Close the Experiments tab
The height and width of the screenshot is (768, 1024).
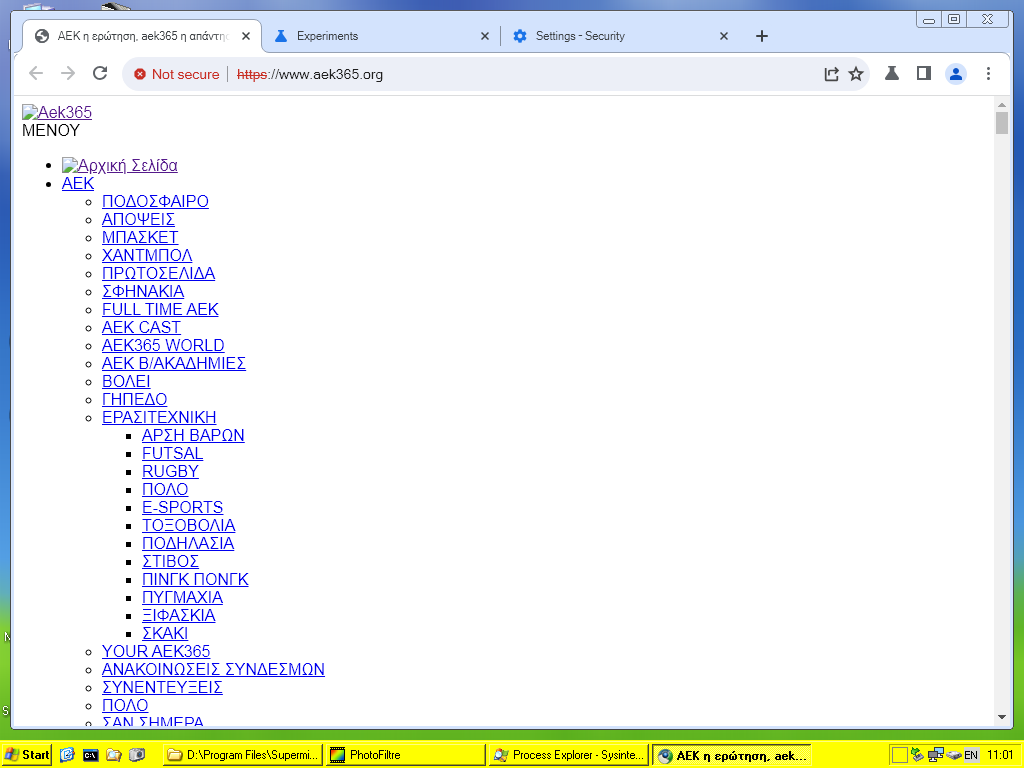pyautogui.click(x=485, y=36)
